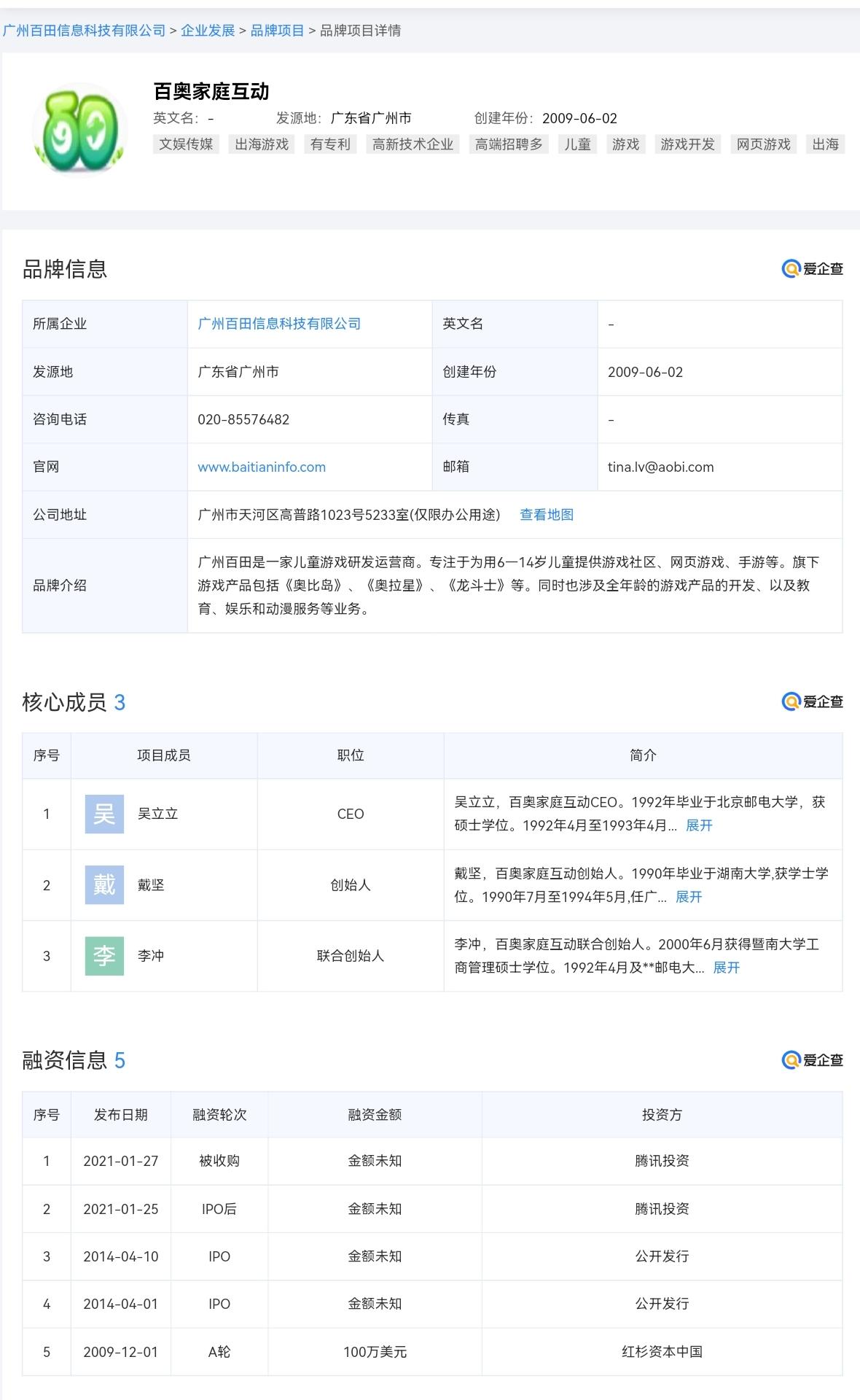Open 吴立立 avatar icon
860x1400 pixels.
click(104, 814)
